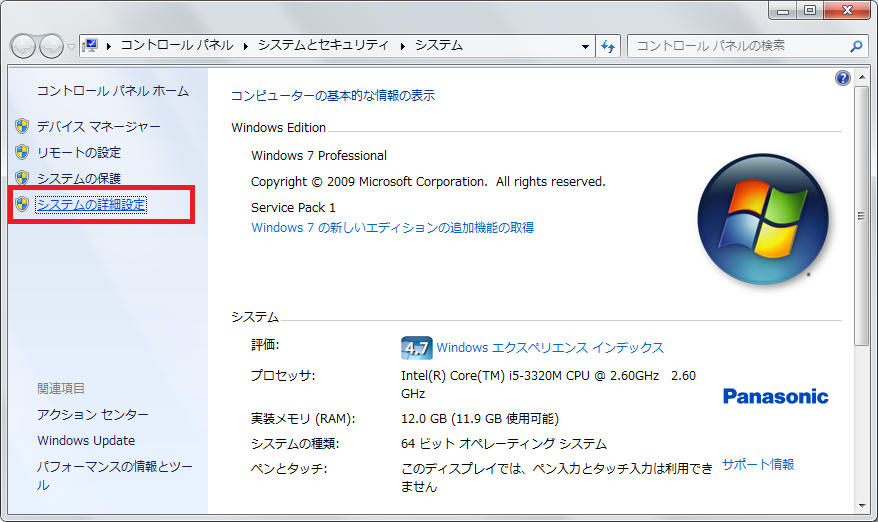878x522 pixels.
Task: Open Help with the blue question mark icon
Action: click(x=842, y=77)
